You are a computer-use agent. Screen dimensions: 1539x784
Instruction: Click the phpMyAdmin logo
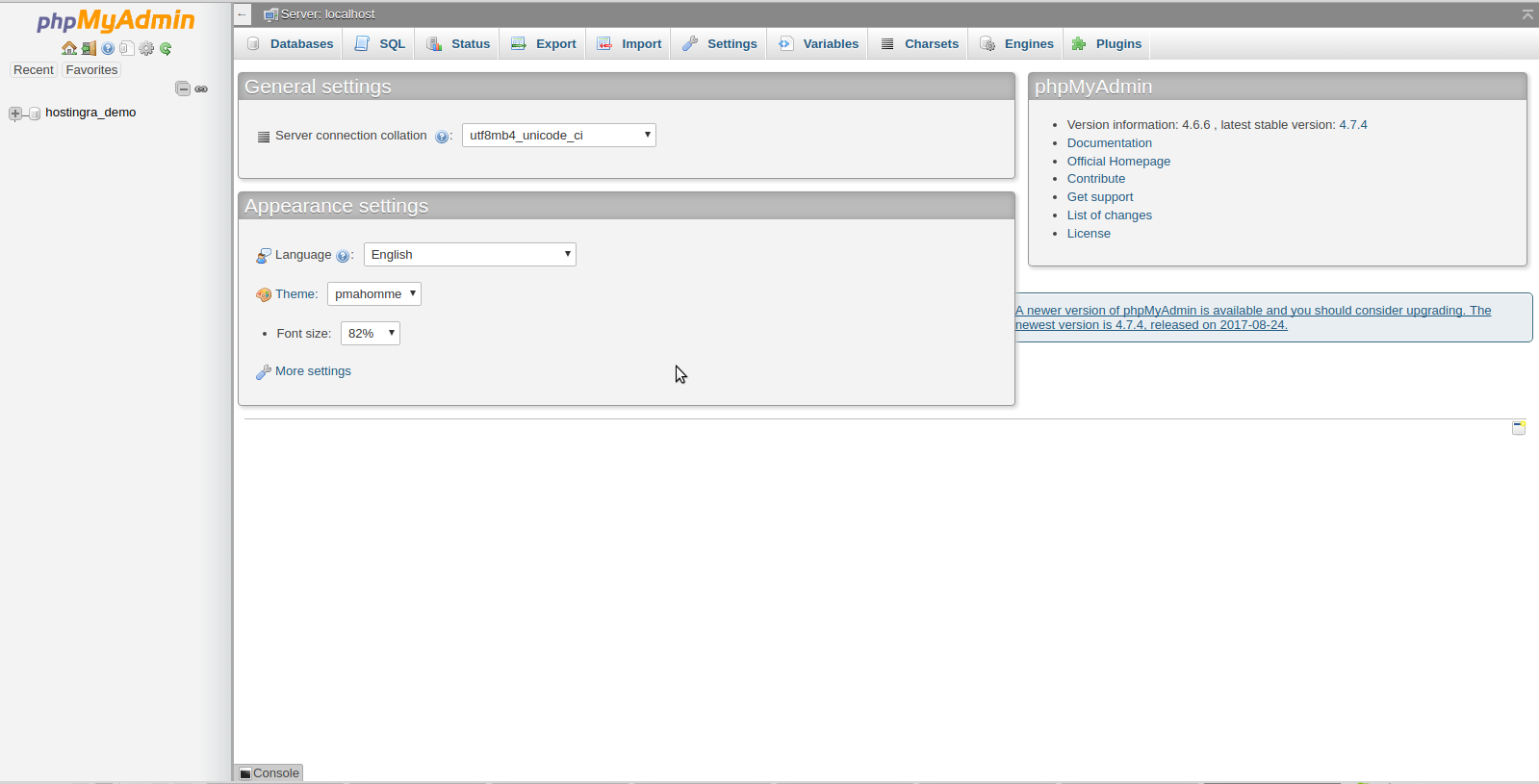(x=115, y=20)
